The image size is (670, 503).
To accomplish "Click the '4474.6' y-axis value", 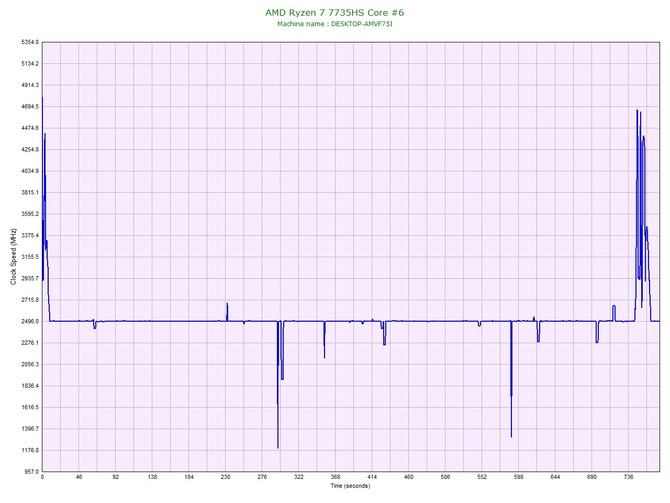I will 30,128.
